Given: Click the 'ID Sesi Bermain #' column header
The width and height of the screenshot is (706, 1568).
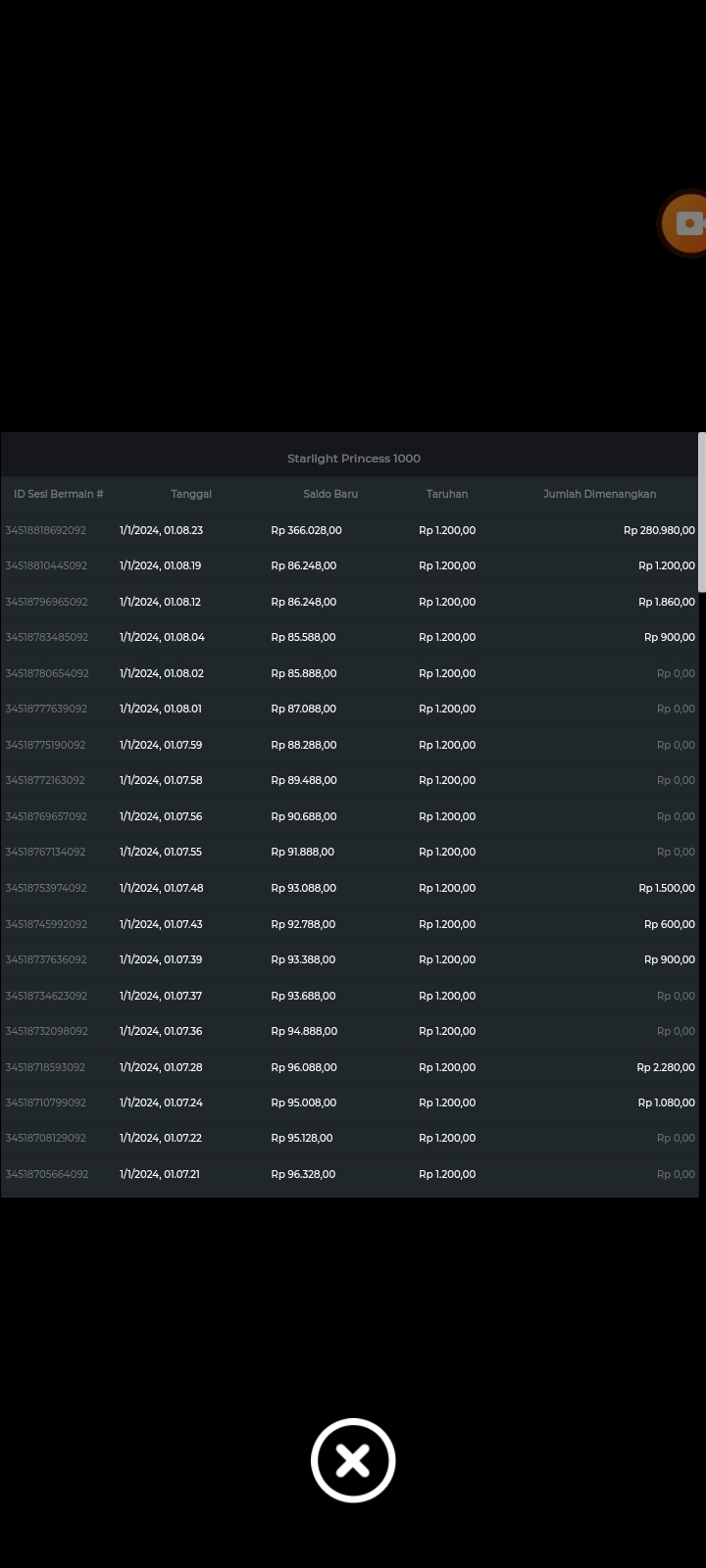Looking at the screenshot, I should coord(59,494).
